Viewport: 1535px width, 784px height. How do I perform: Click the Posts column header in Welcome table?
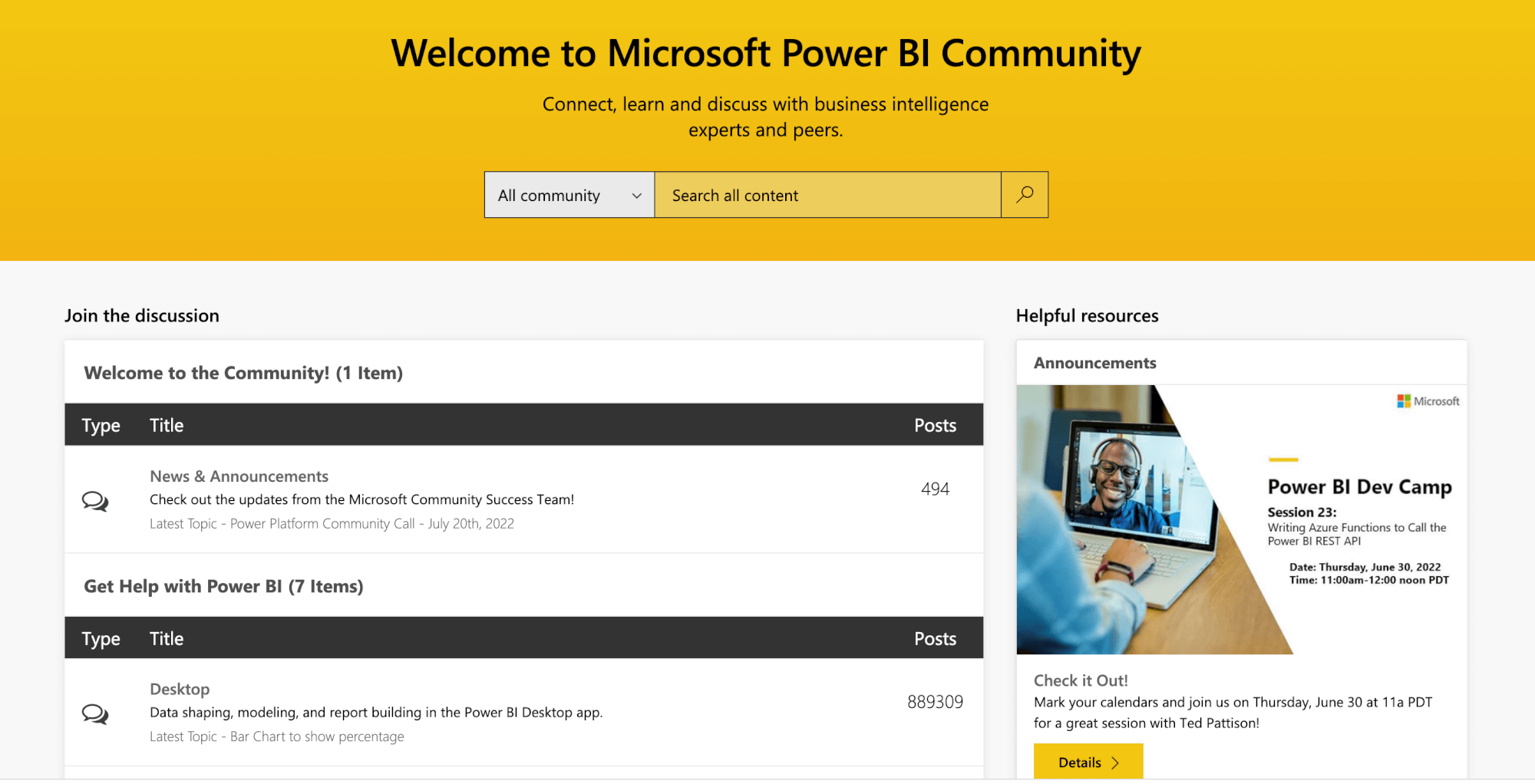pos(935,425)
